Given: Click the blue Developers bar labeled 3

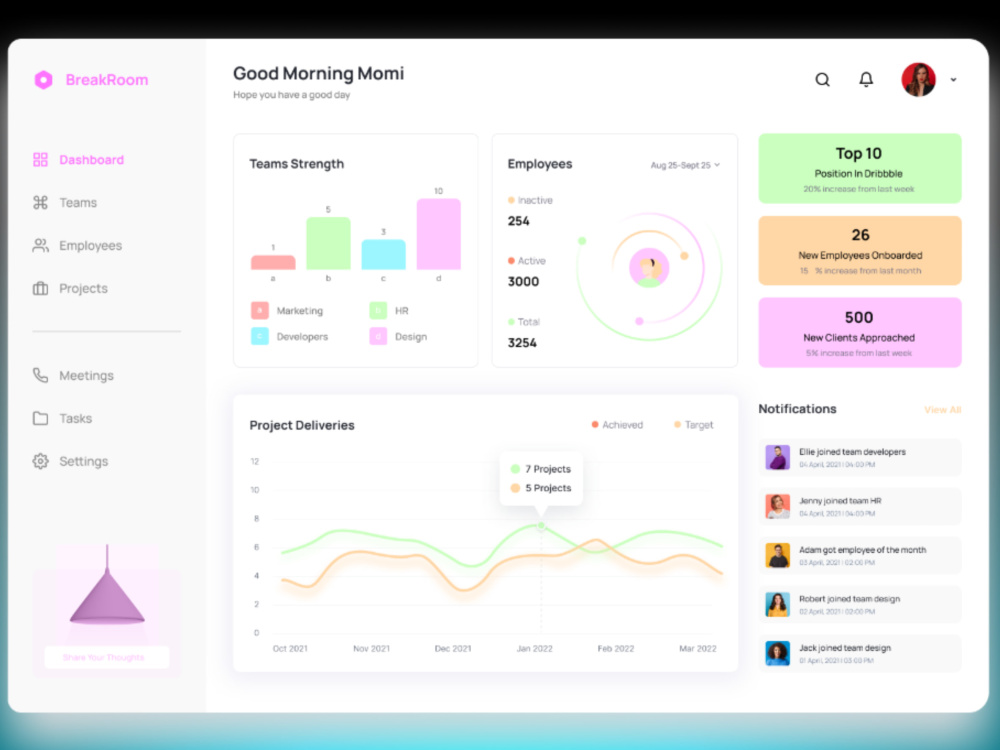Looking at the screenshot, I should coord(383,254).
